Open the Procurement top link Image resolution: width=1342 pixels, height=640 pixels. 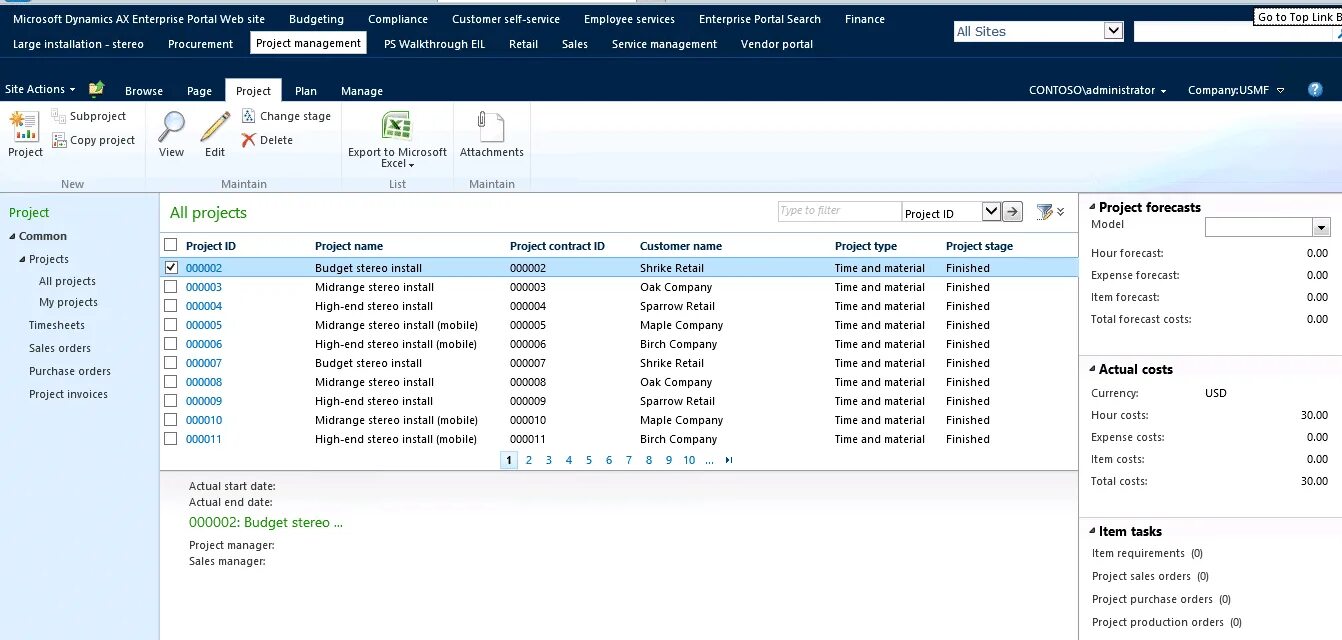pos(200,44)
